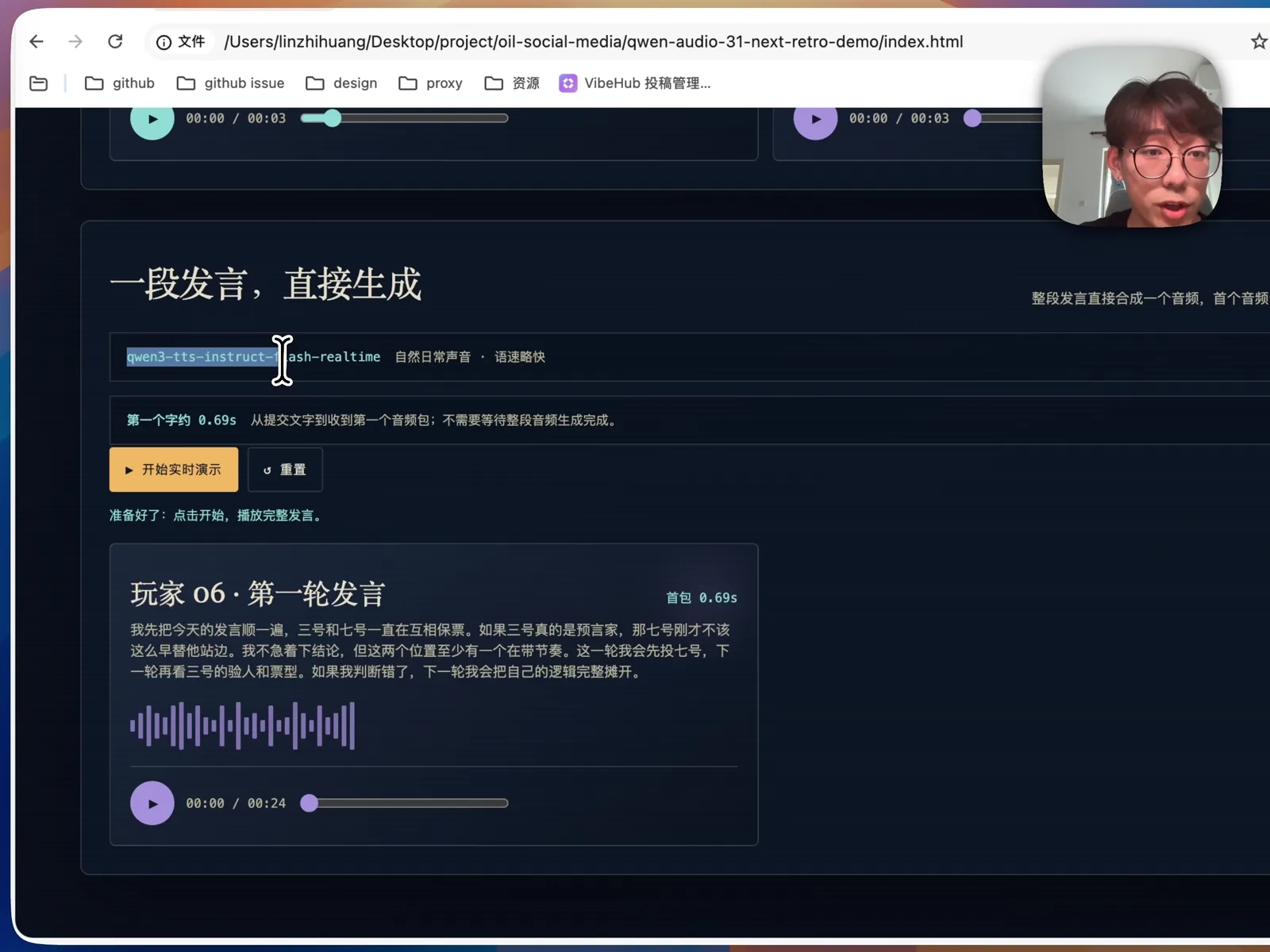
Task: Open the github bookmark folder
Action: [x=120, y=83]
